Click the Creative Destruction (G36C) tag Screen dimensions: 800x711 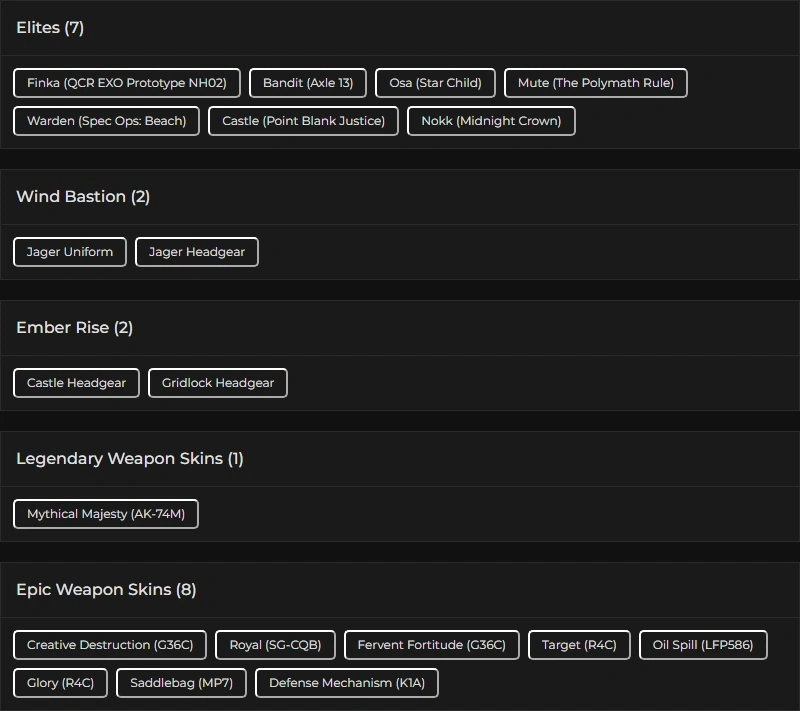click(x=110, y=645)
